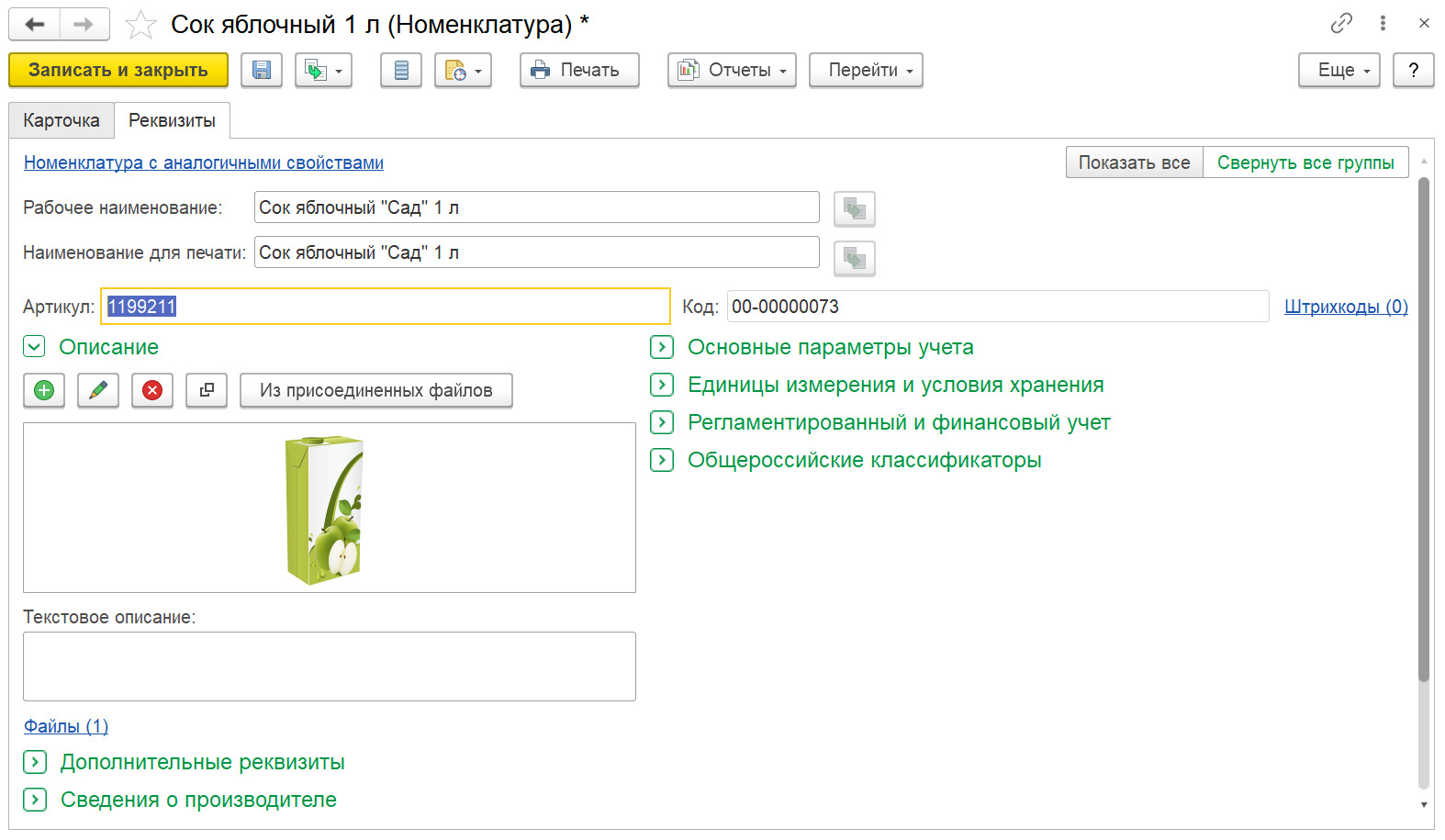Copy link using the chain icon
This screenshot has height=840, width=1445.
click(x=1341, y=23)
